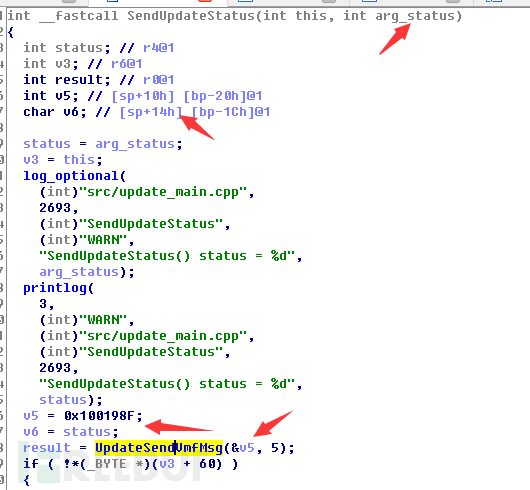Select the 'char v6;' variable declaration
The width and height of the screenshot is (530, 490).
pos(55,112)
